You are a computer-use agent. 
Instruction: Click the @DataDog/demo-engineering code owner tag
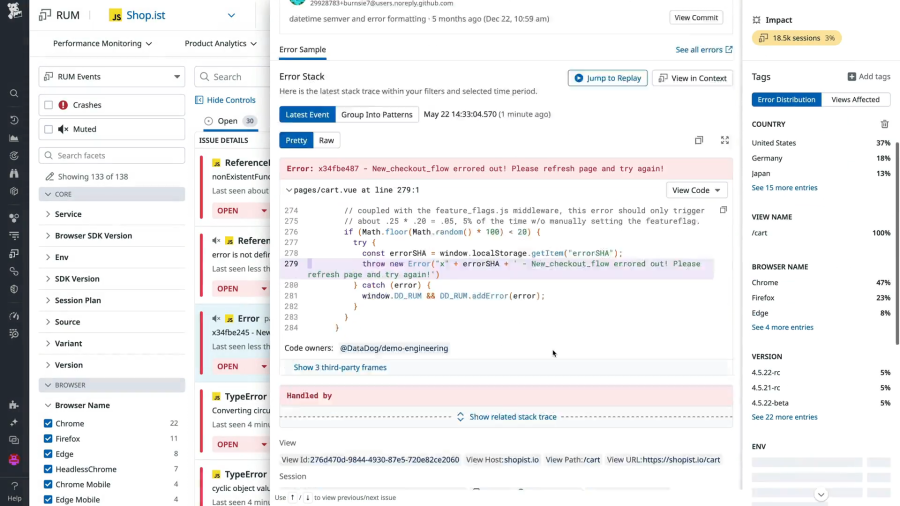[x=394, y=348]
